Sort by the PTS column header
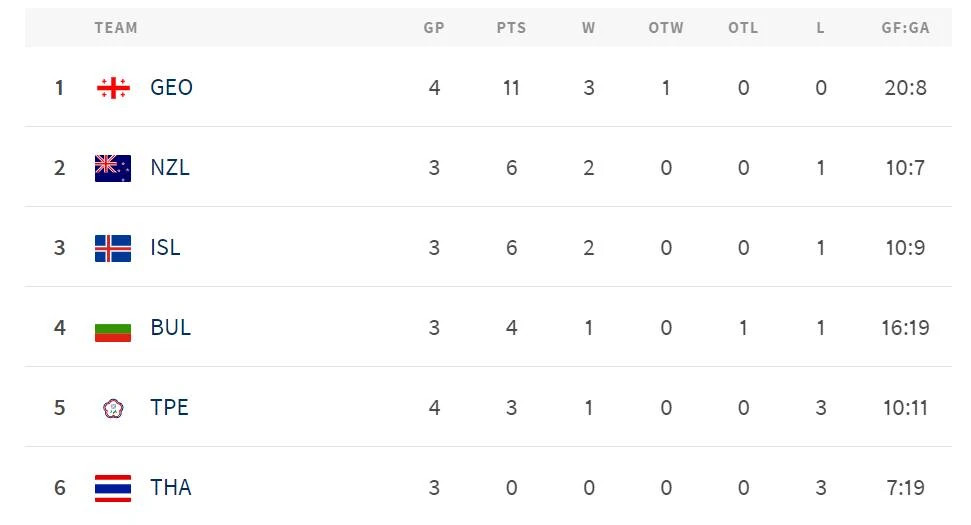The width and height of the screenshot is (971, 525). 511,28
